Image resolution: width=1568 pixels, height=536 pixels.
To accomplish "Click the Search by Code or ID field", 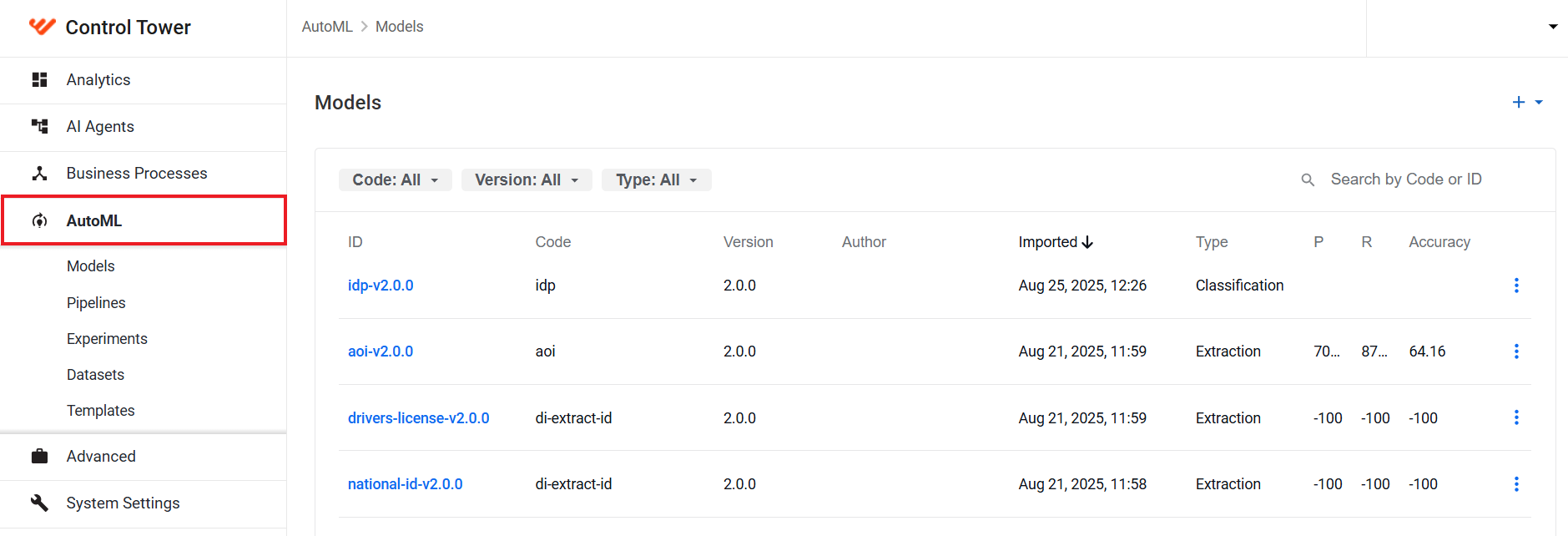I will 1419,180.
